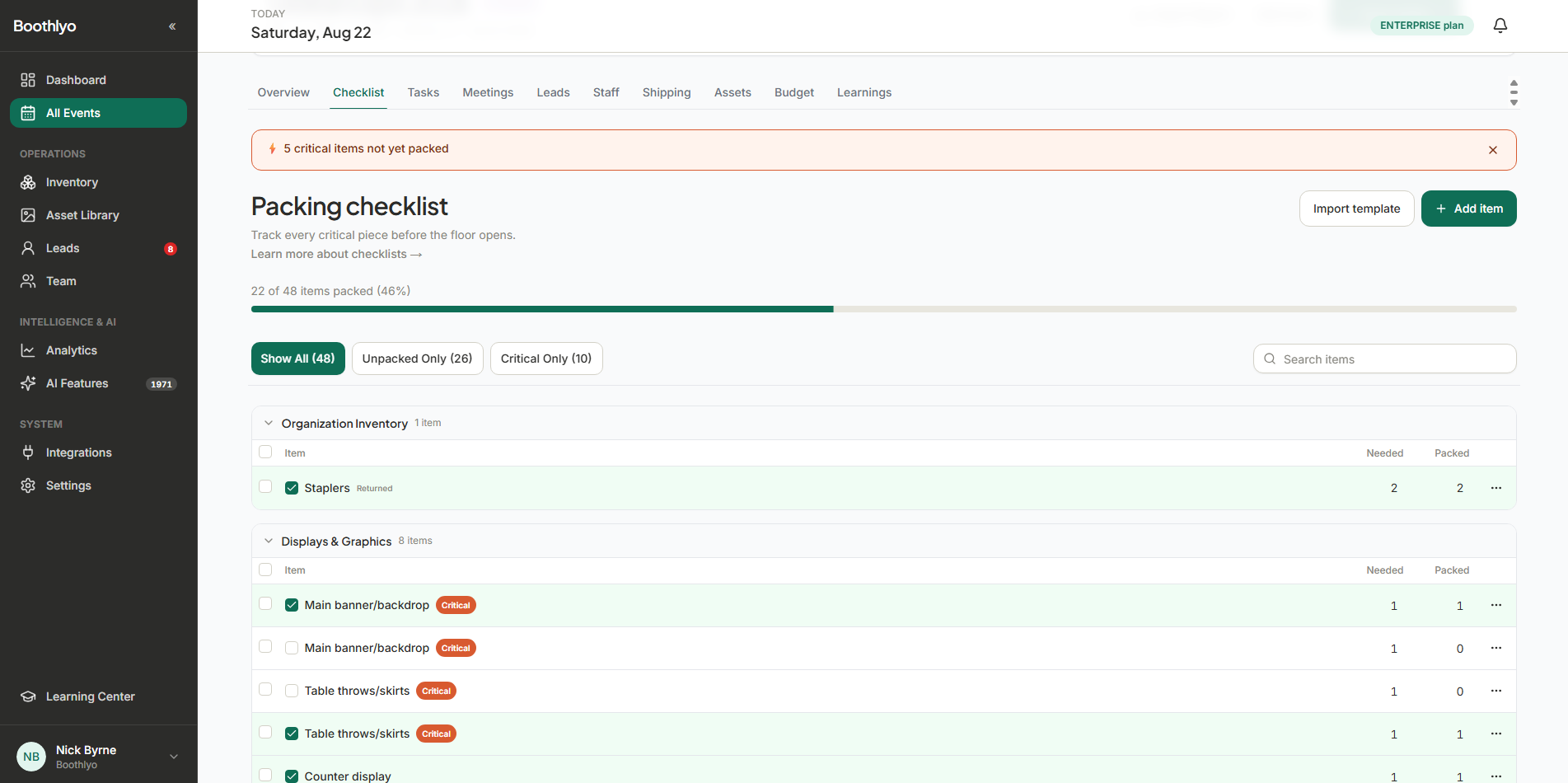Mark unpacked Table throws/skirts as packed

(292, 691)
